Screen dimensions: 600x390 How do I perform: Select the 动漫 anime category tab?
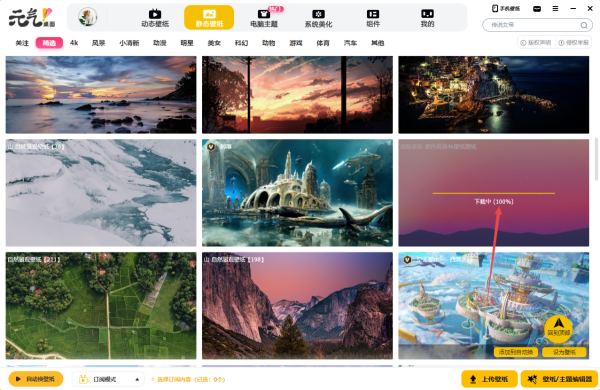[x=160, y=43]
